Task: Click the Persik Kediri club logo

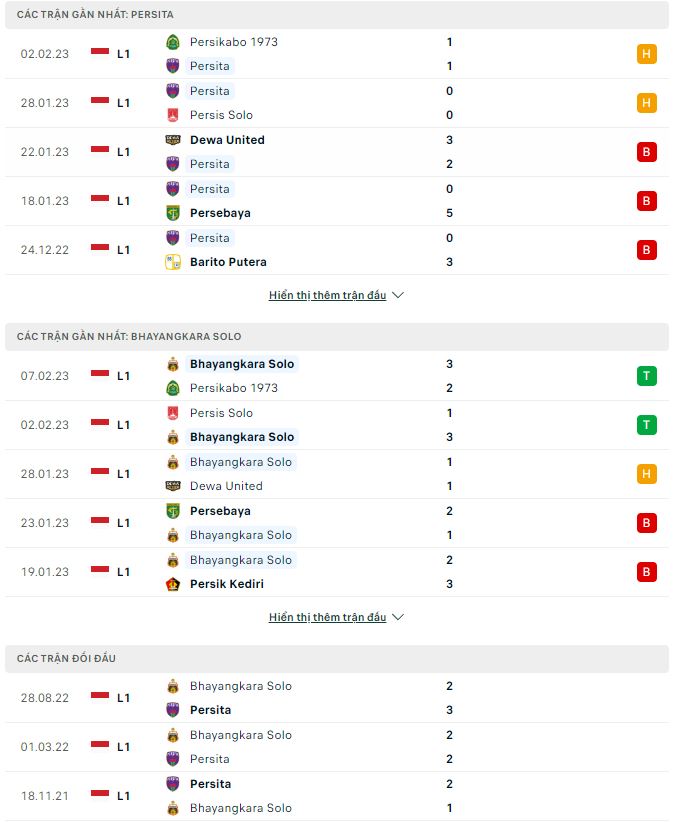Action: click(175, 584)
